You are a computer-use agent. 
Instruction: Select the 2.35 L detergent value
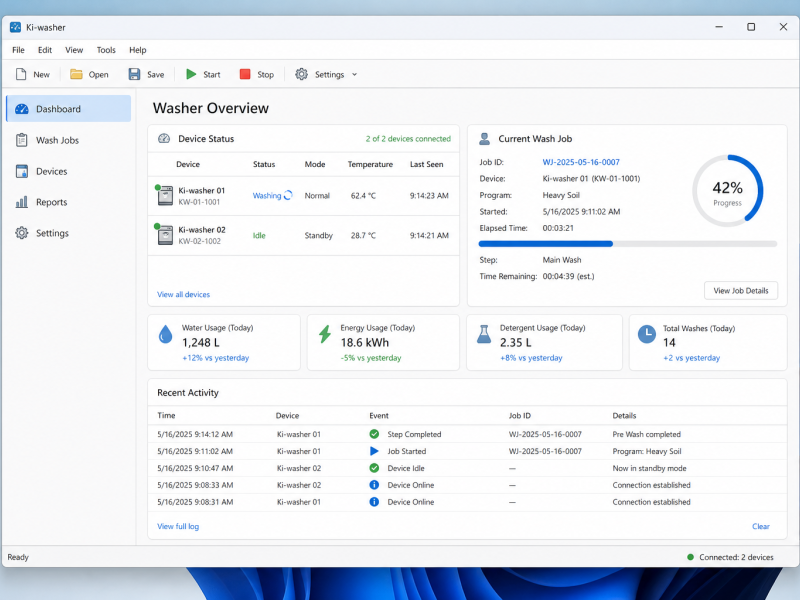pos(515,342)
